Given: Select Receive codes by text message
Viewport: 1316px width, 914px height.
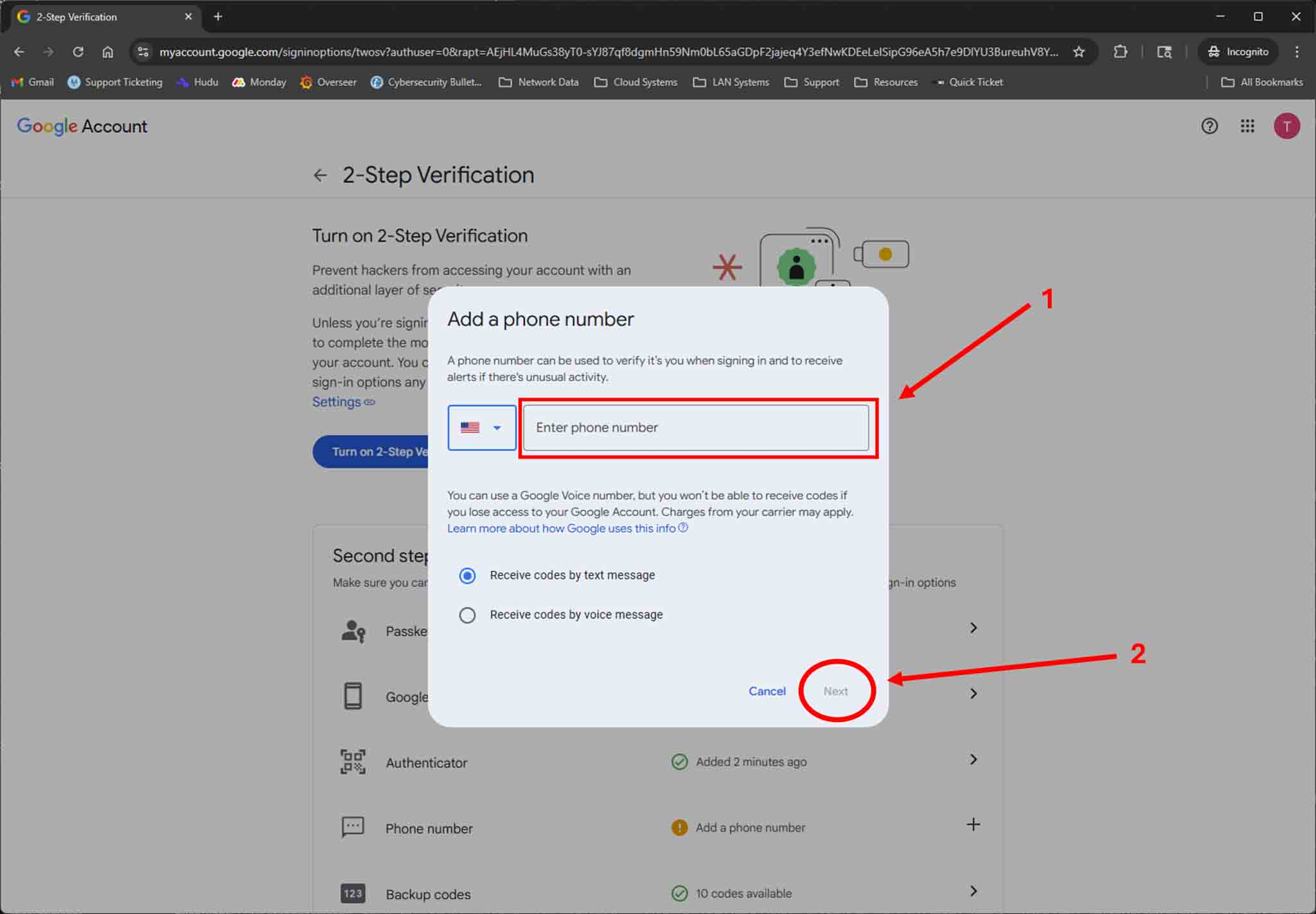Looking at the screenshot, I should click(468, 576).
